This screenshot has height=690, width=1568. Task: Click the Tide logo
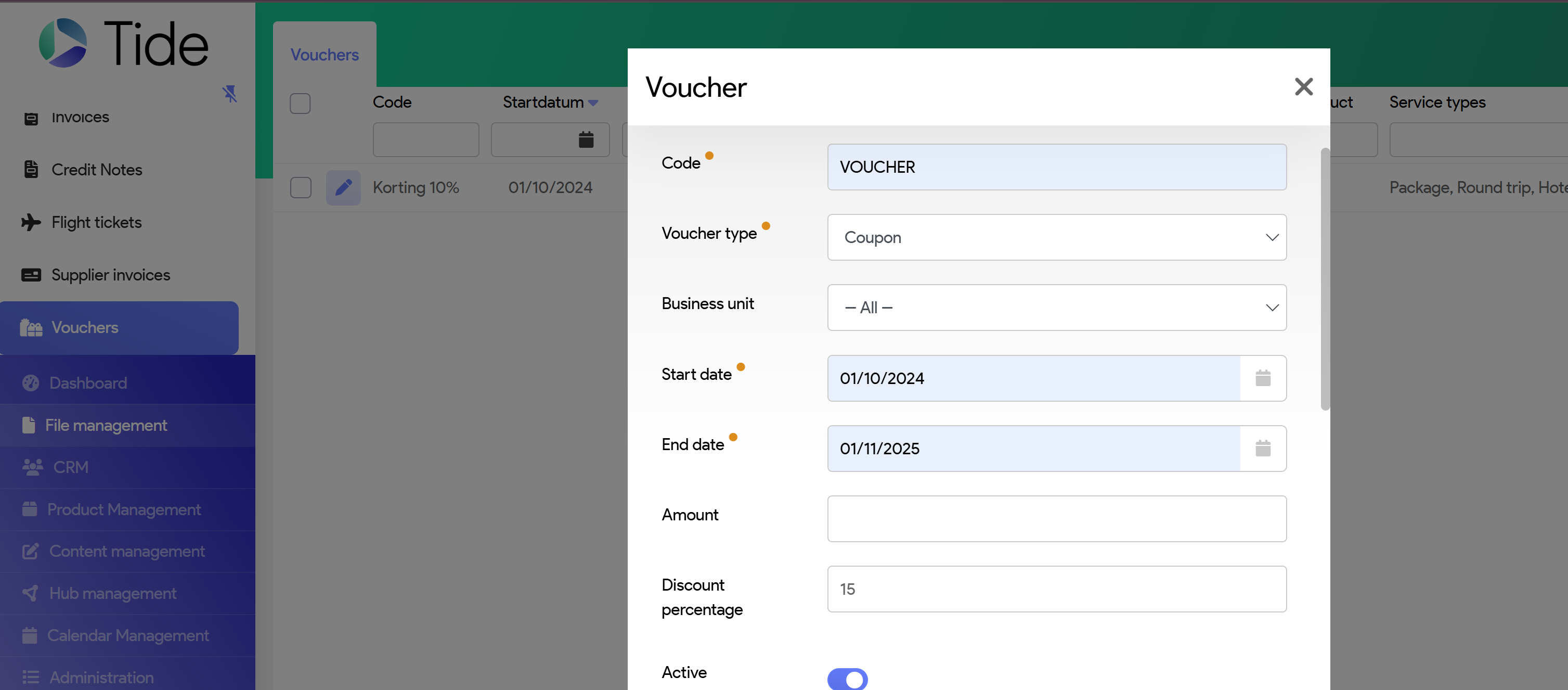(124, 43)
